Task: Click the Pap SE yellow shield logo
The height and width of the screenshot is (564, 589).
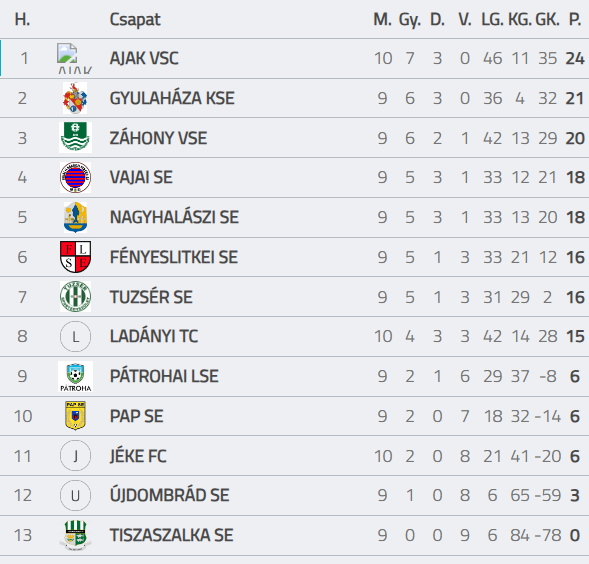Action: point(75,416)
